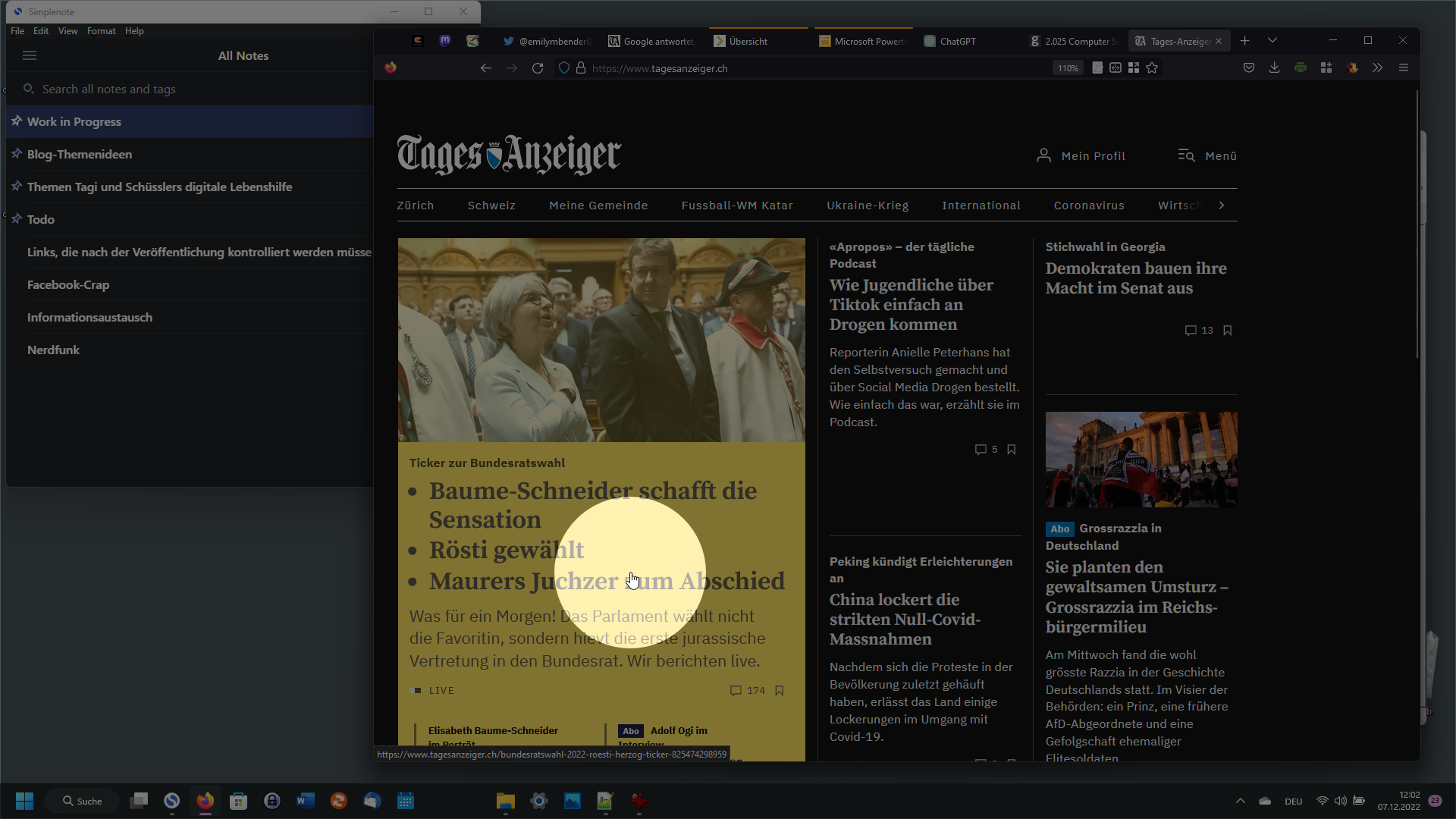Screen dimensions: 1456x819
Task: Click the site security padlock icon
Action: pos(581,68)
